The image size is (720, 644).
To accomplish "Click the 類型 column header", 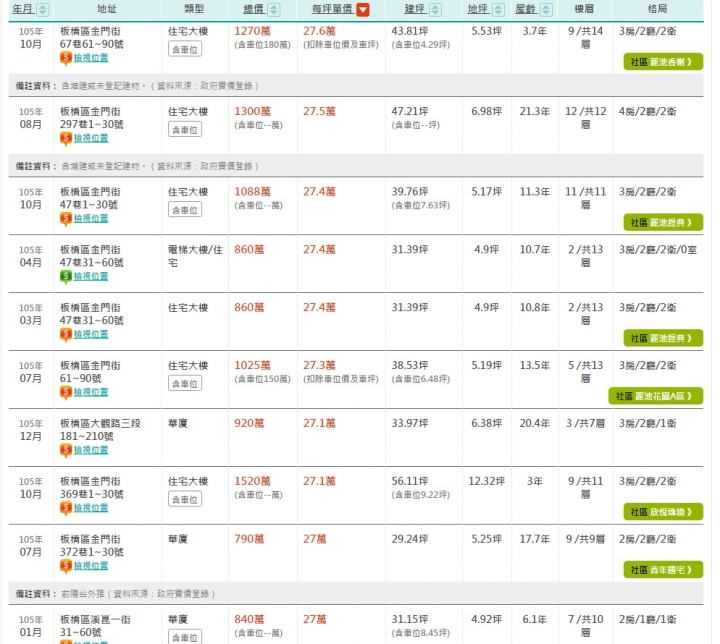I will pos(194,9).
